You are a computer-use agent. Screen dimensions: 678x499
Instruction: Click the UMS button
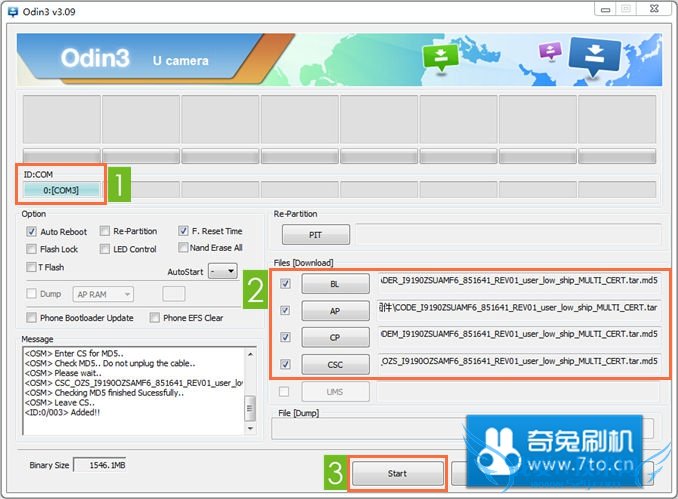pos(336,392)
